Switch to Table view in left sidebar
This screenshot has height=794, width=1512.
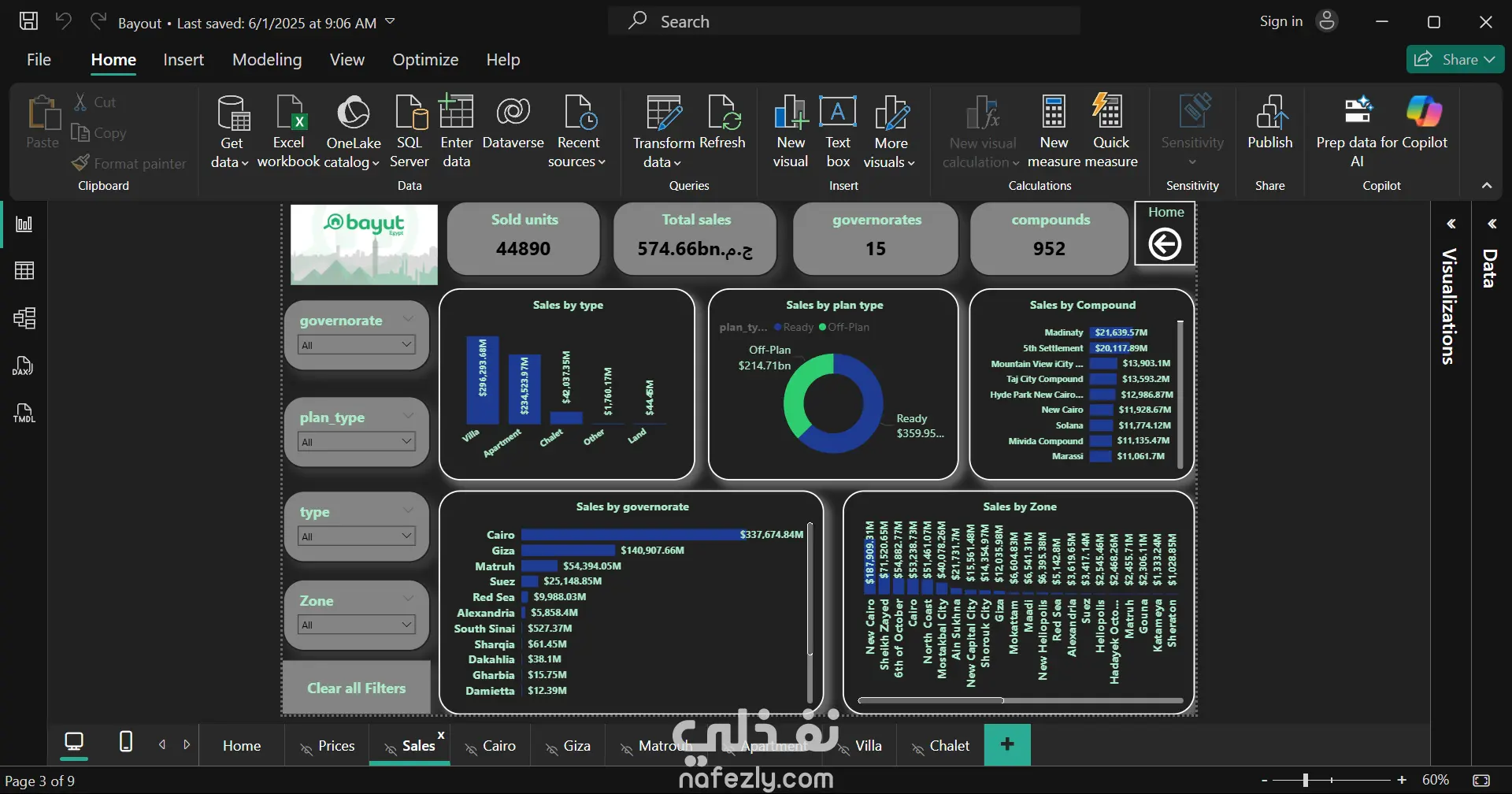click(x=24, y=271)
